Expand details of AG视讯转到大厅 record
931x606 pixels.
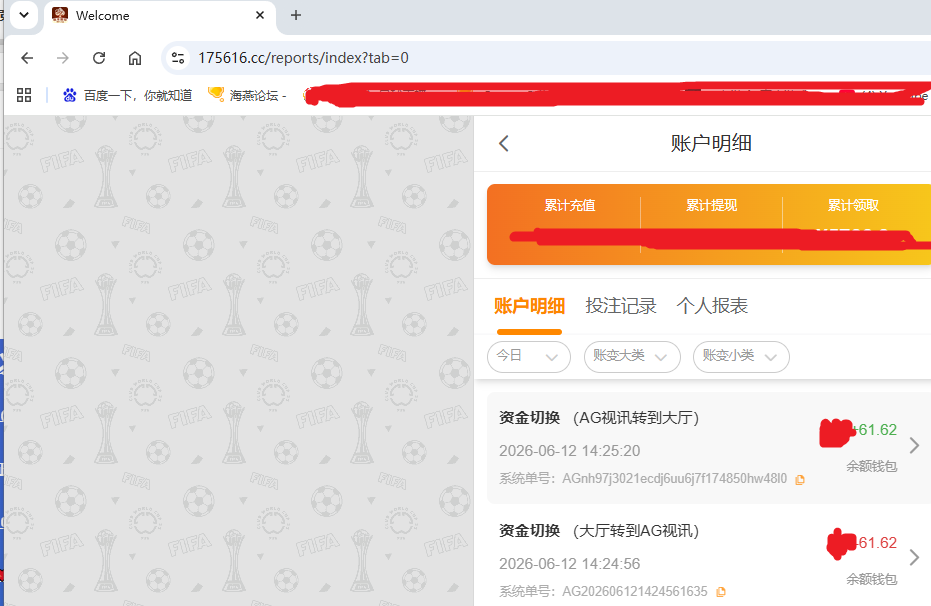tap(914, 445)
